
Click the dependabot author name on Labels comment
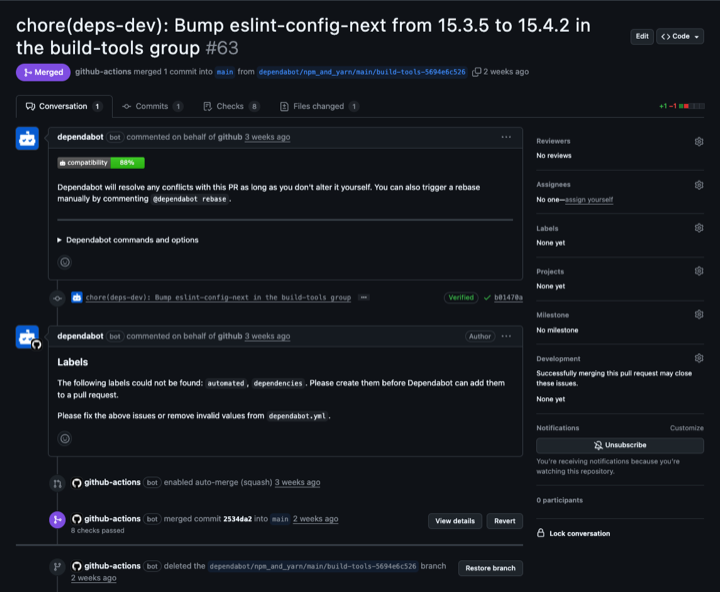[x=80, y=336]
